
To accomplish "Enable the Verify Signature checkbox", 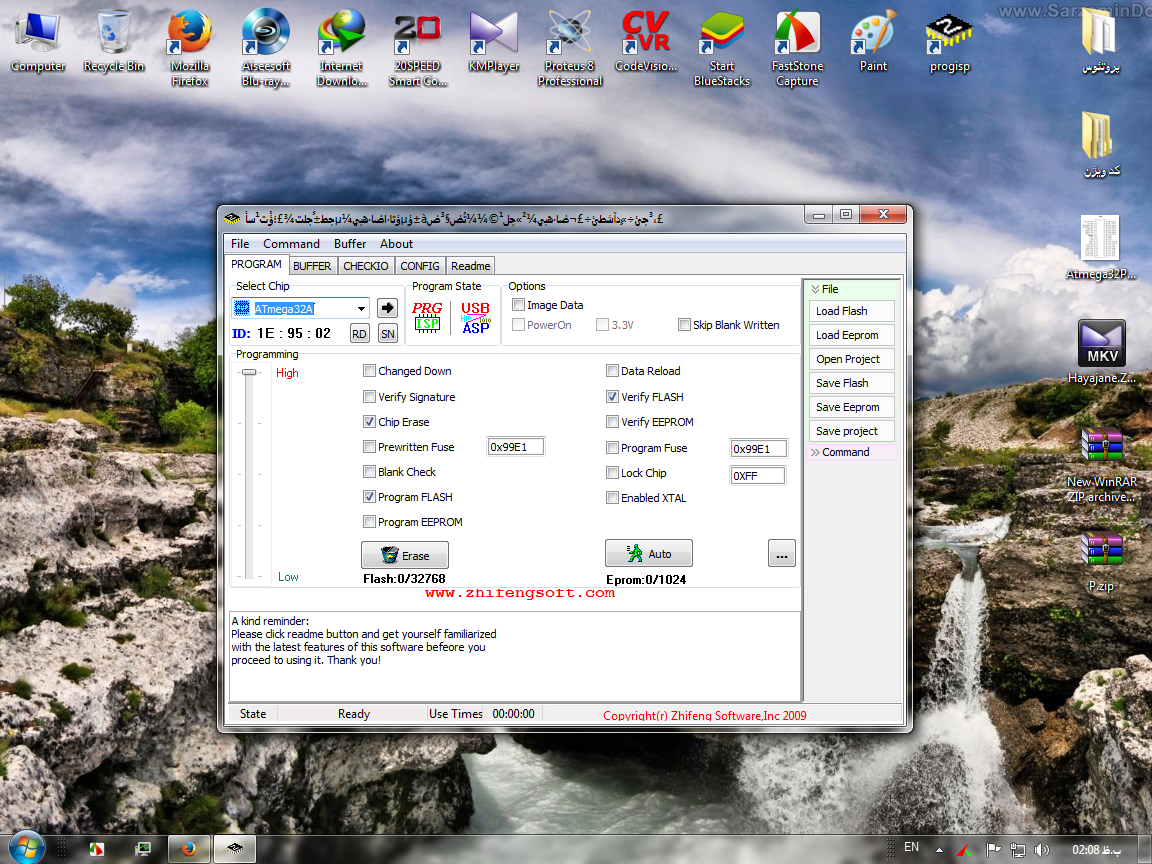I will tap(370, 397).
